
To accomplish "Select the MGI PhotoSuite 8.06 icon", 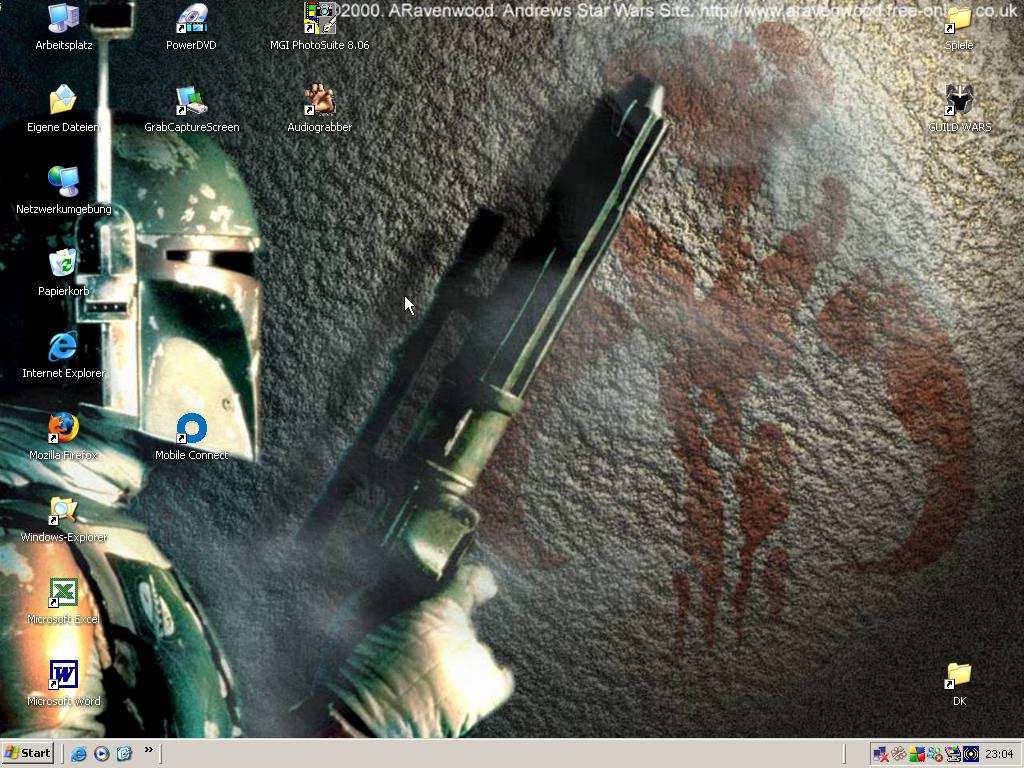I will [x=319, y=19].
